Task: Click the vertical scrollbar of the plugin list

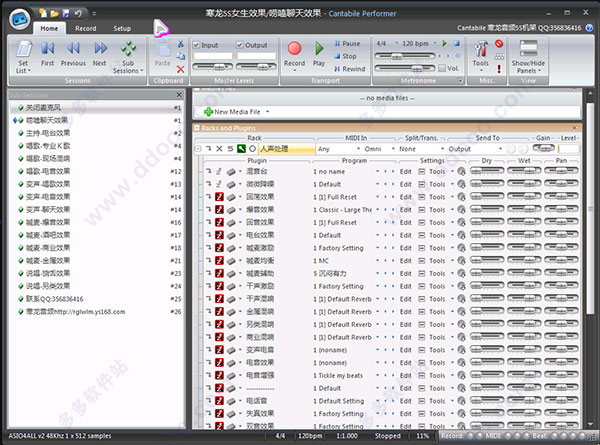Action: tap(590, 209)
